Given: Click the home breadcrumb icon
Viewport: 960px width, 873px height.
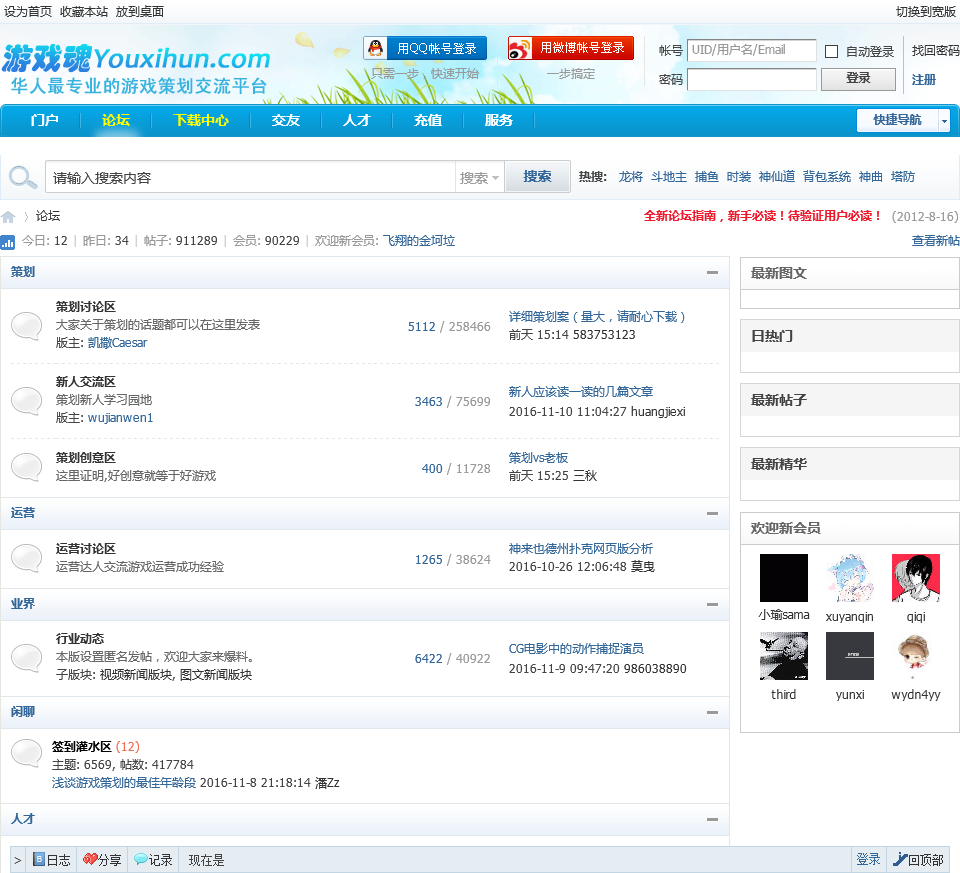Looking at the screenshot, I should (8, 217).
